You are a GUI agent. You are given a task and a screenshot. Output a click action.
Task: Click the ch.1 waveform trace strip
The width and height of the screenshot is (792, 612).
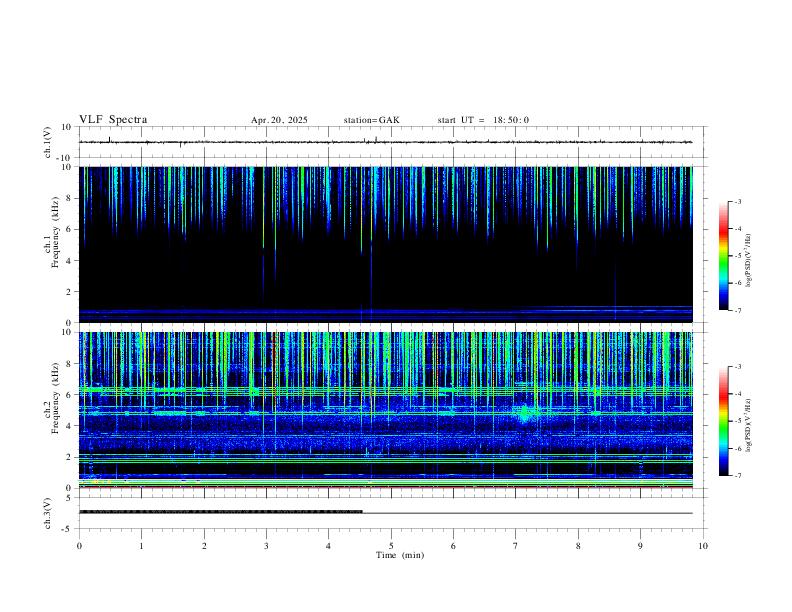(x=386, y=142)
